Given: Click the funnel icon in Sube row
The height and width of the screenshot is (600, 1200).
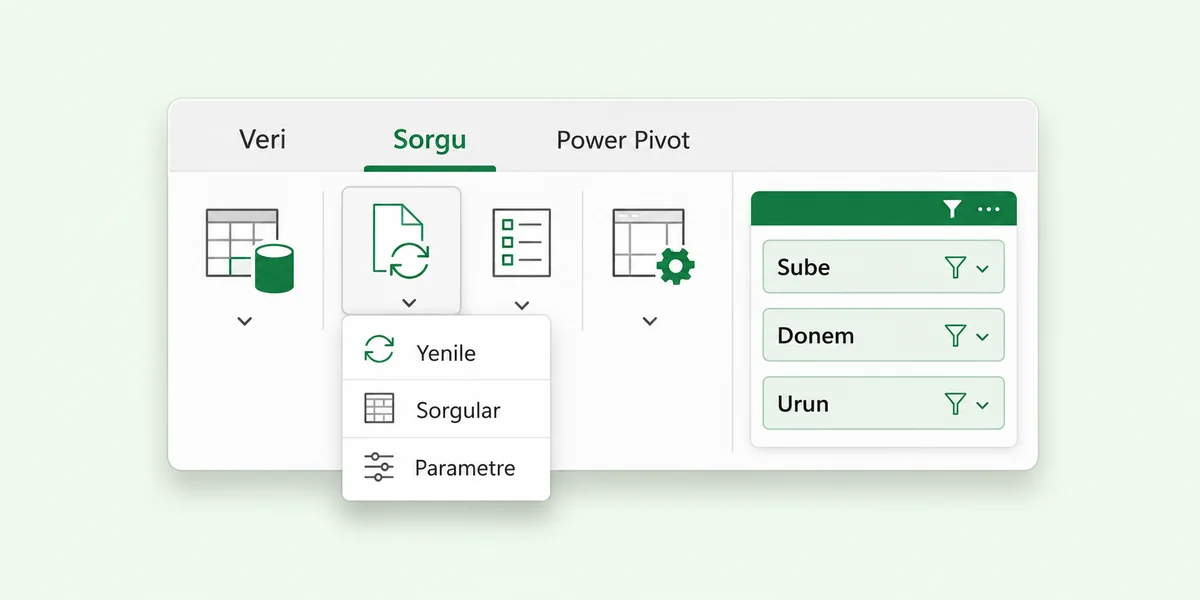Looking at the screenshot, I should pyautogui.click(x=955, y=267).
